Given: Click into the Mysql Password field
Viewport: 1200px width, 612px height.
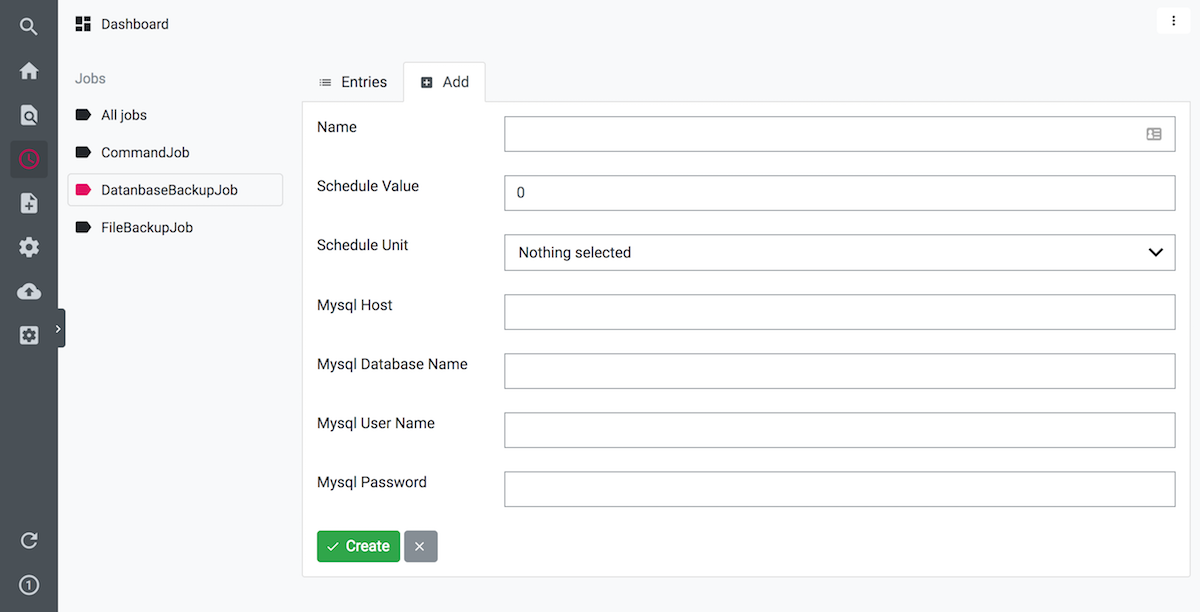Looking at the screenshot, I should (839, 489).
